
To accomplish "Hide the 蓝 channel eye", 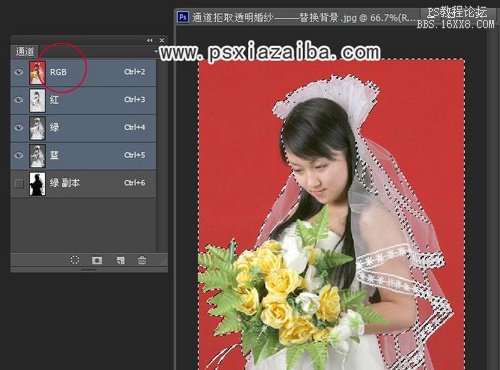I will pos(19,155).
